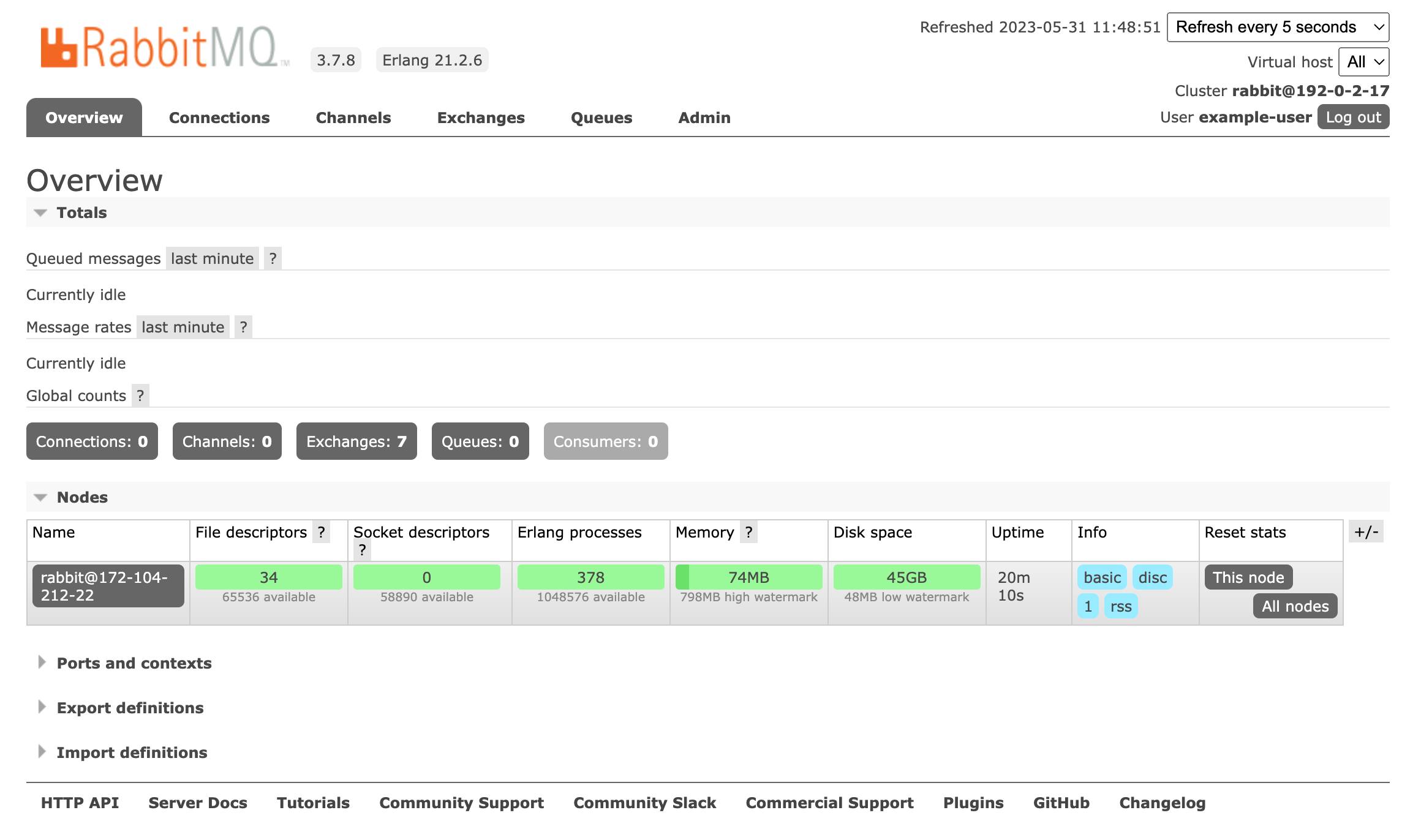
Task: Open help for Message rates
Action: 244,327
